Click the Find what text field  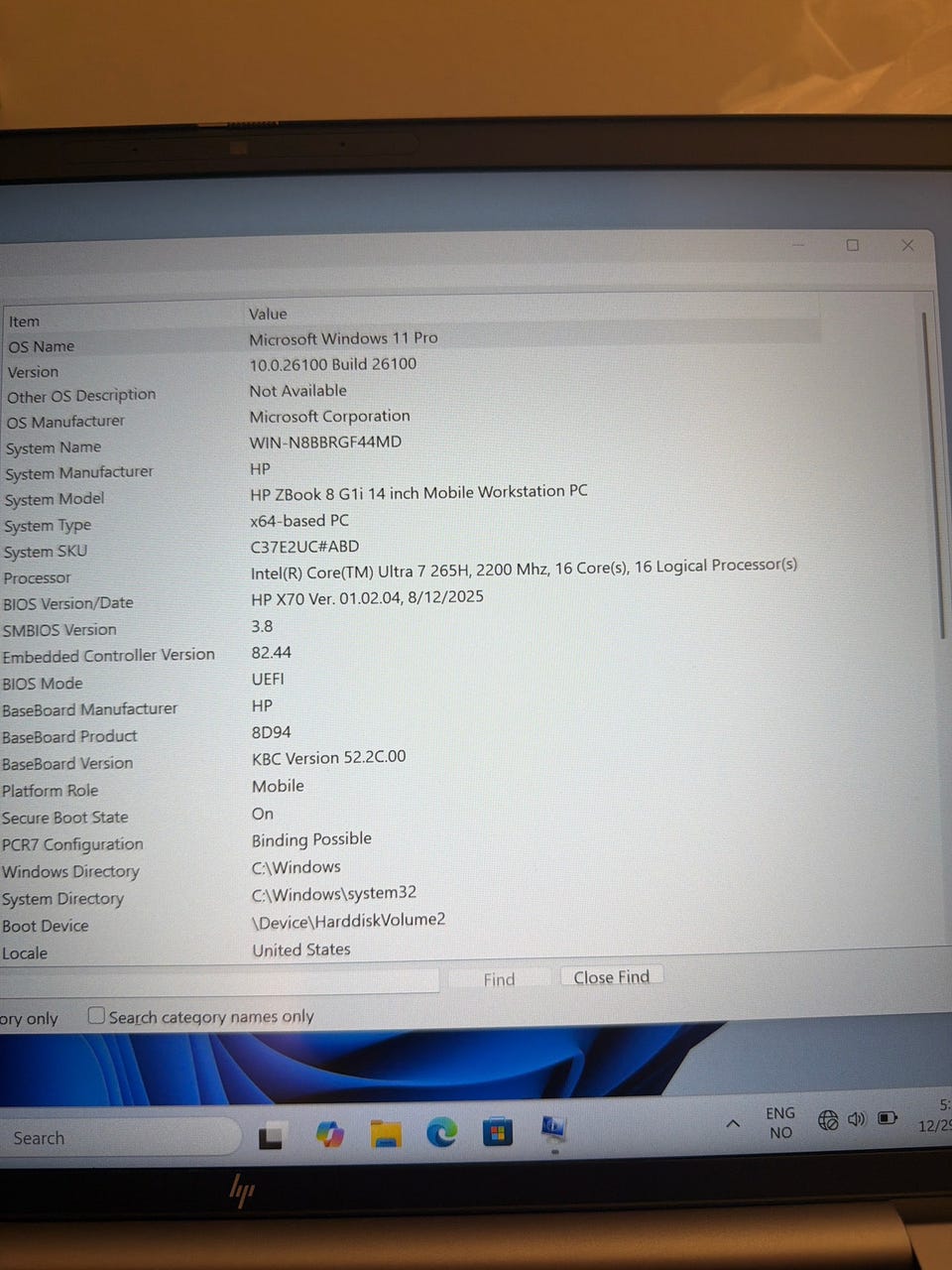[x=218, y=981]
